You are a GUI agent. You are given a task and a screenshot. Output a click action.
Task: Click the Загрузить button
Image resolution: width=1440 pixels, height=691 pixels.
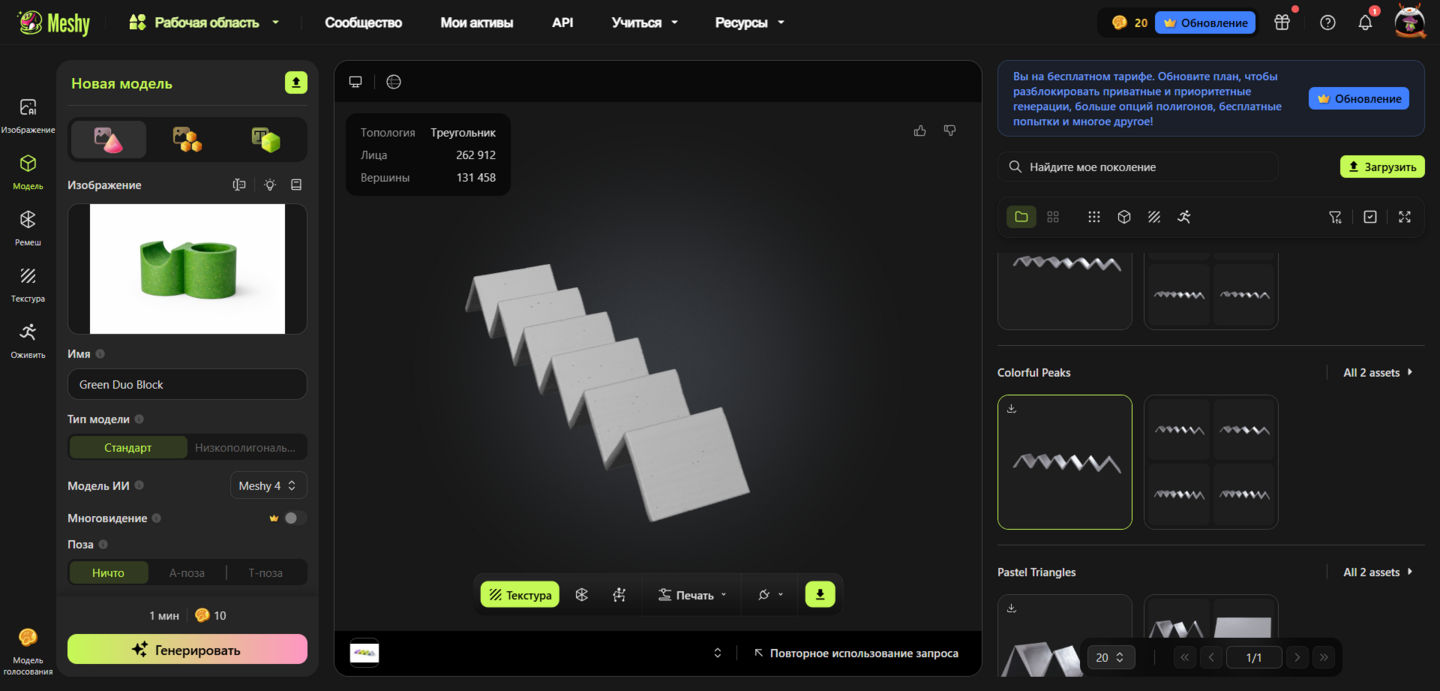1382,167
